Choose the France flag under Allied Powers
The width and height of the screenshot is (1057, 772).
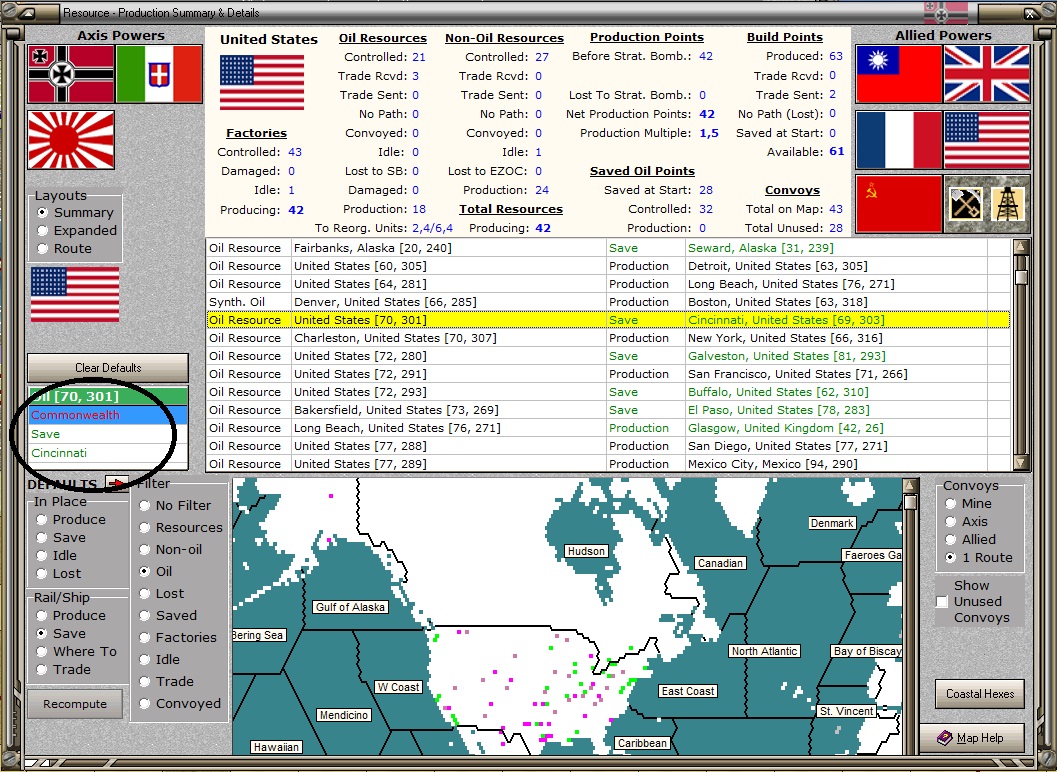coord(899,140)
